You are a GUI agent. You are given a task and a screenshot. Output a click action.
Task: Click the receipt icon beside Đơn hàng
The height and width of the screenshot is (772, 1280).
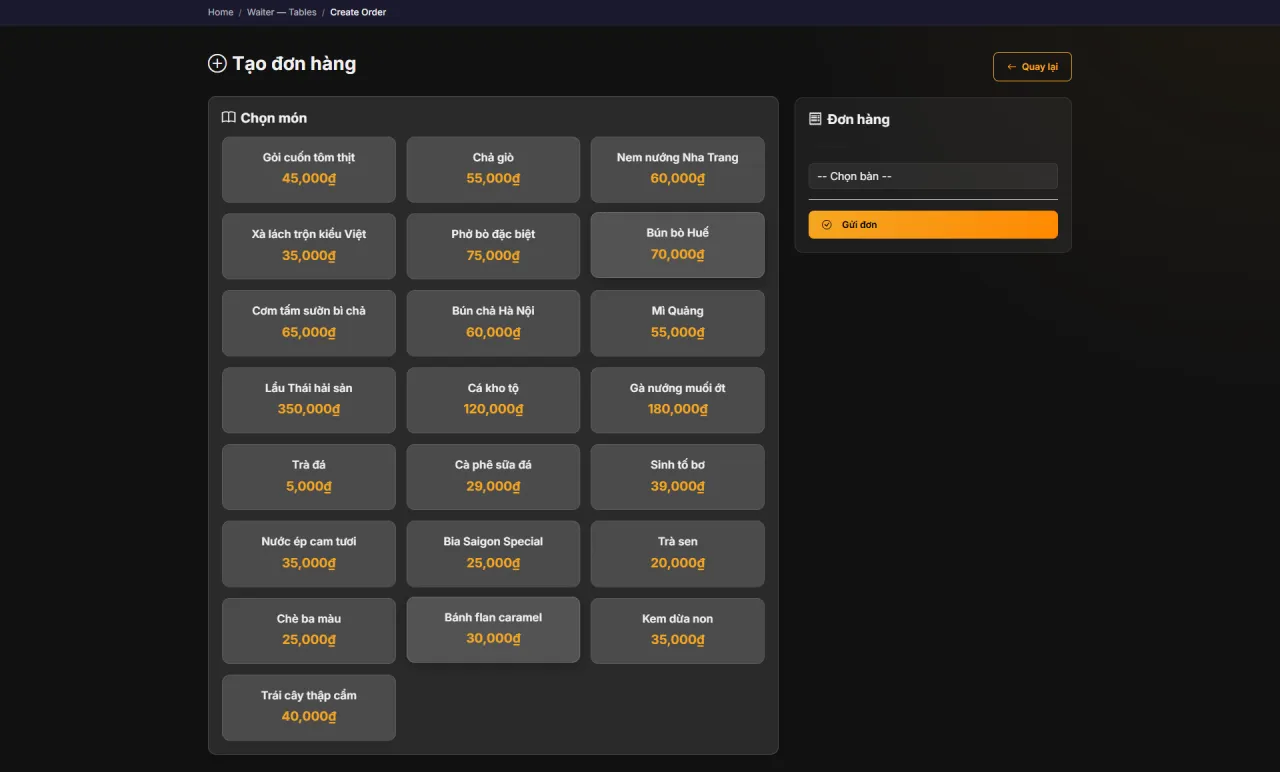coord(815,119)
